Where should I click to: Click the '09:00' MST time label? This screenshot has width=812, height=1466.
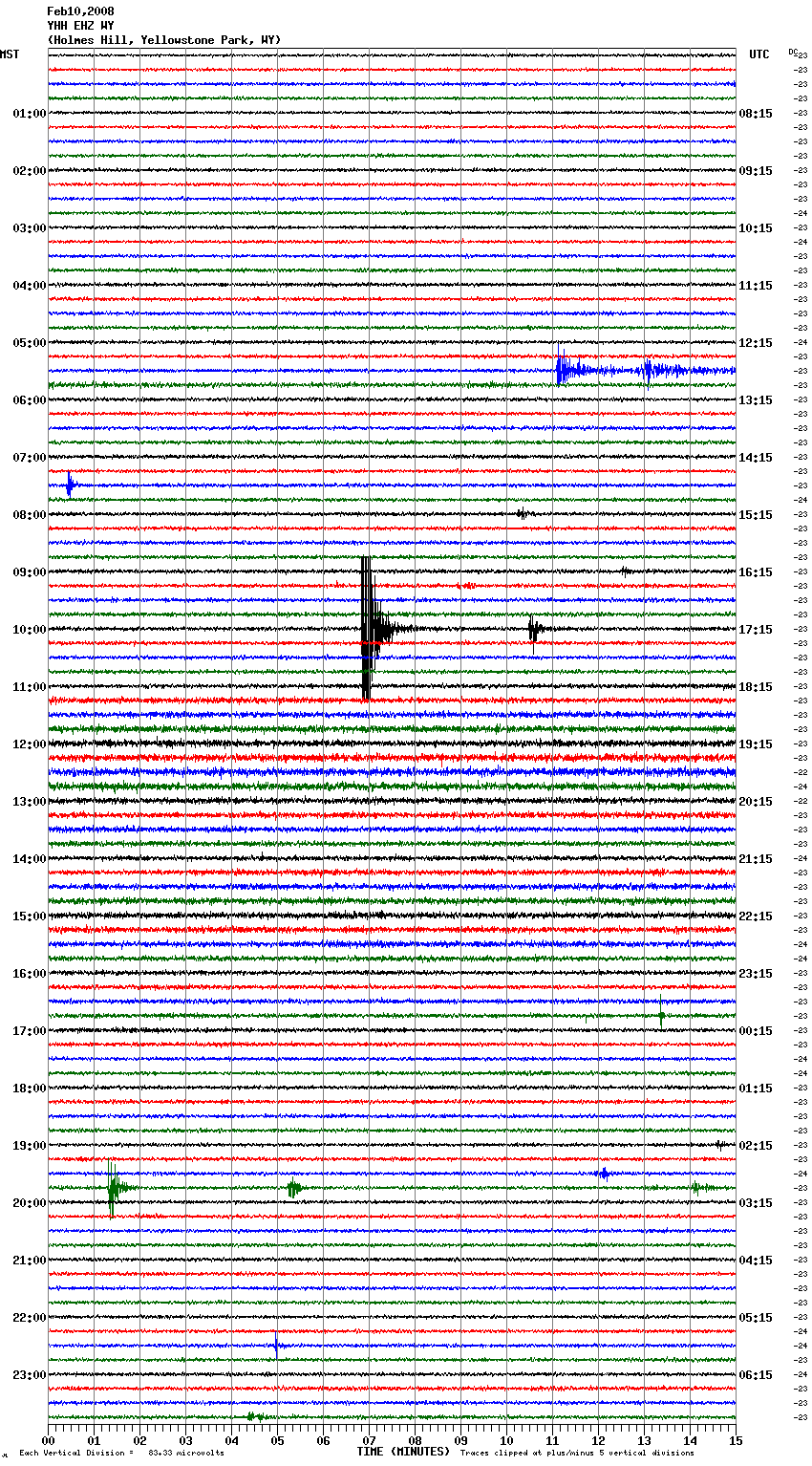click(30, 572)
